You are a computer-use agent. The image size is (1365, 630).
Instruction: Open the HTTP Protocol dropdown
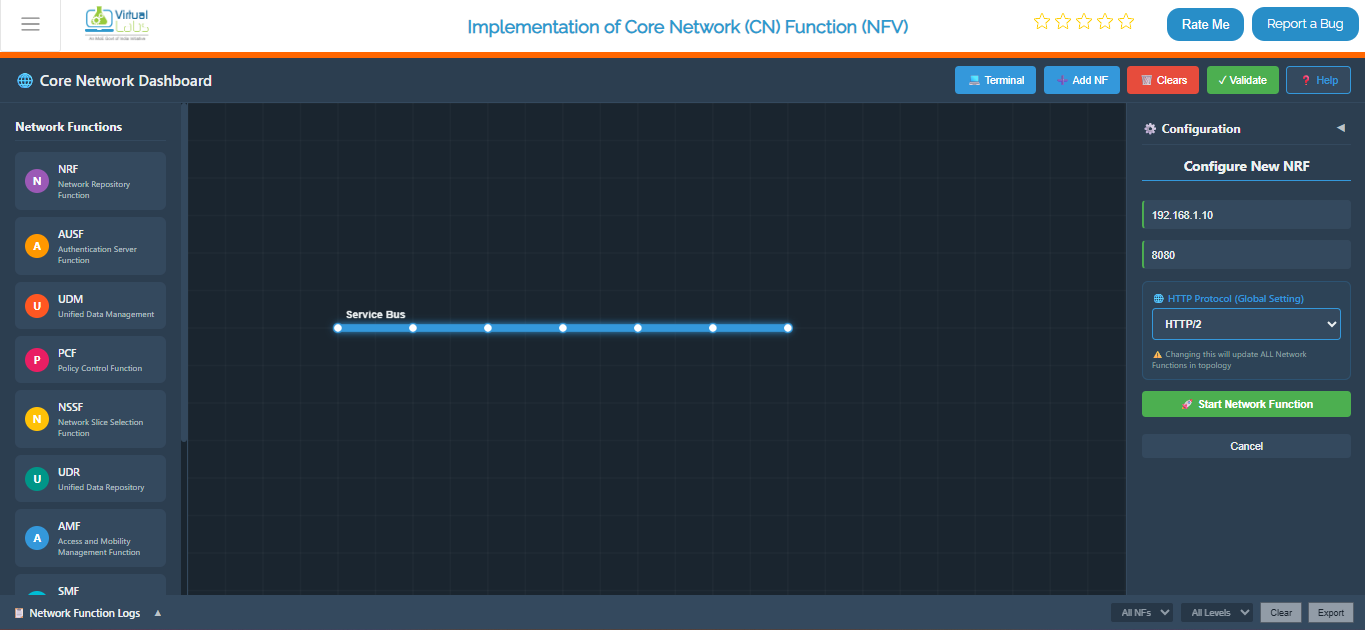[x=1246, y=324]
